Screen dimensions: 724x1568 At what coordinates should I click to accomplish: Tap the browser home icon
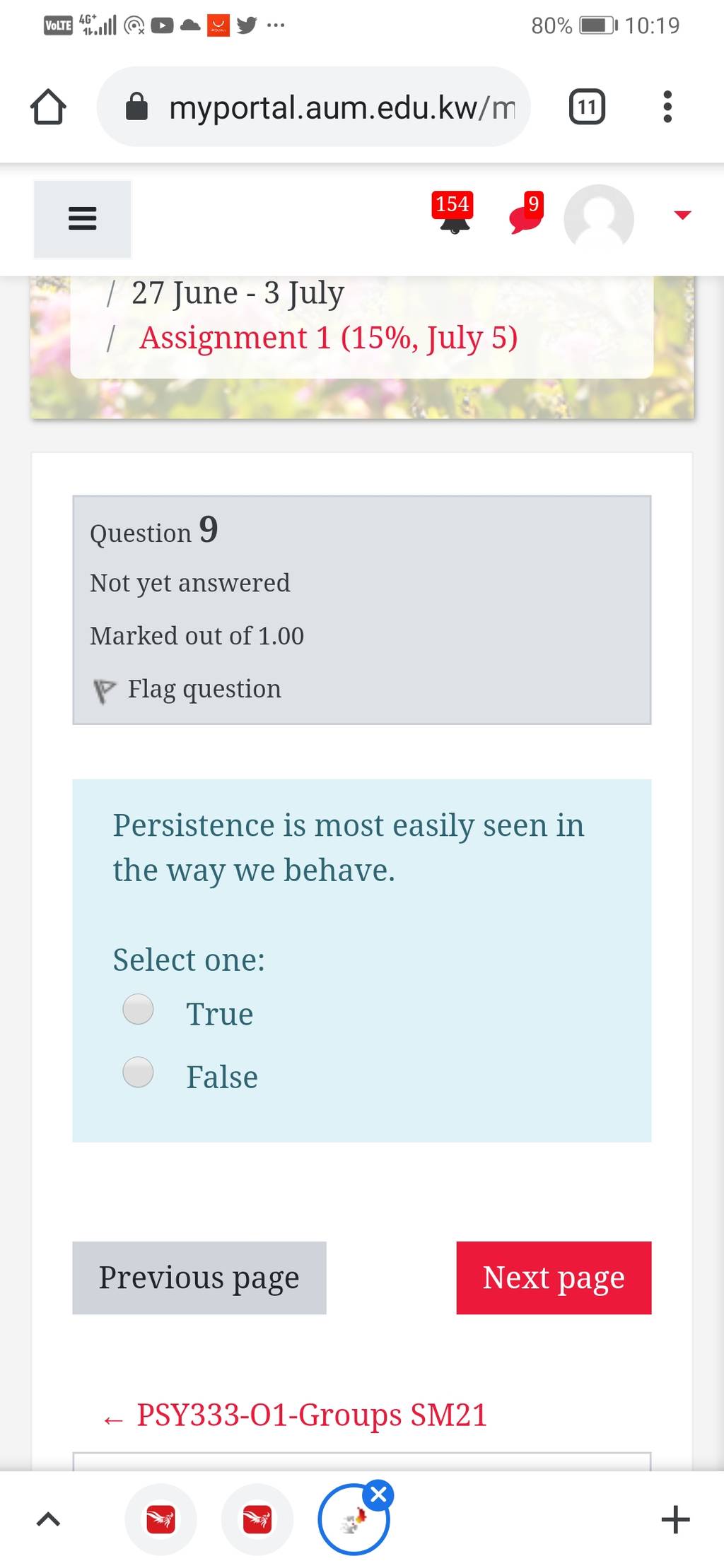[x=48, y=107]
